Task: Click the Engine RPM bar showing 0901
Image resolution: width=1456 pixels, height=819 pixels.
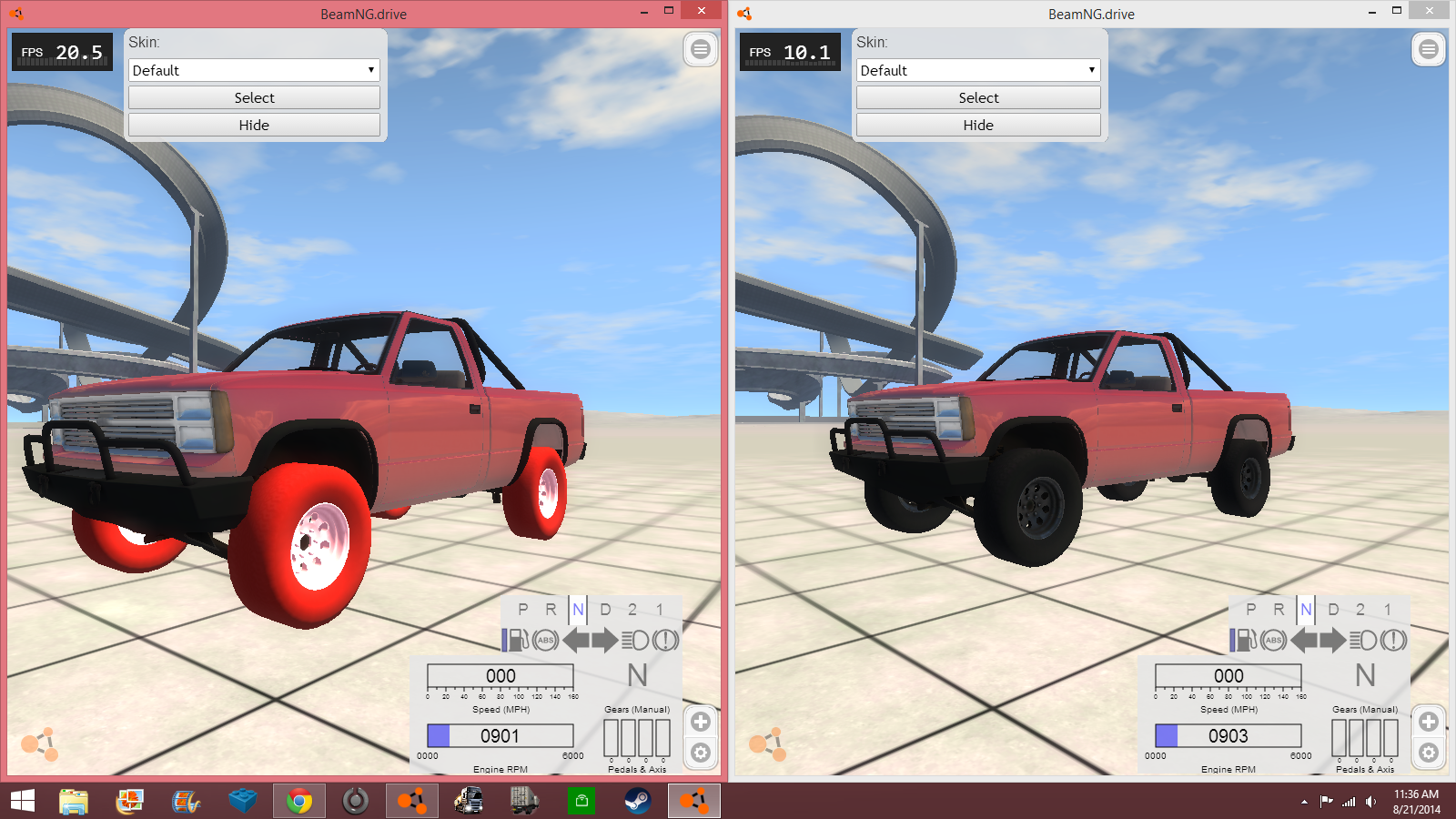Action: (x=500, y=735)
